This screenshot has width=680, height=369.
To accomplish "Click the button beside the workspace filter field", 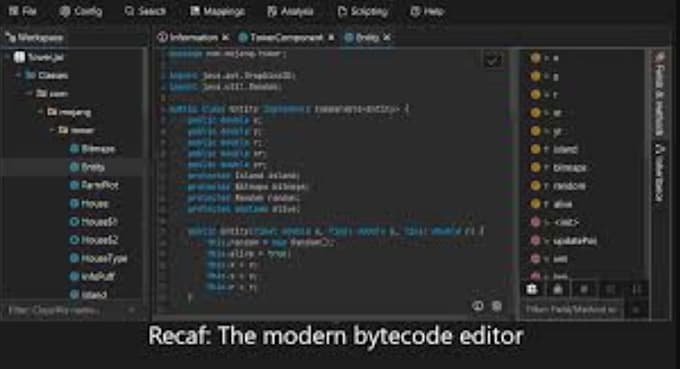I will (132, 310).
